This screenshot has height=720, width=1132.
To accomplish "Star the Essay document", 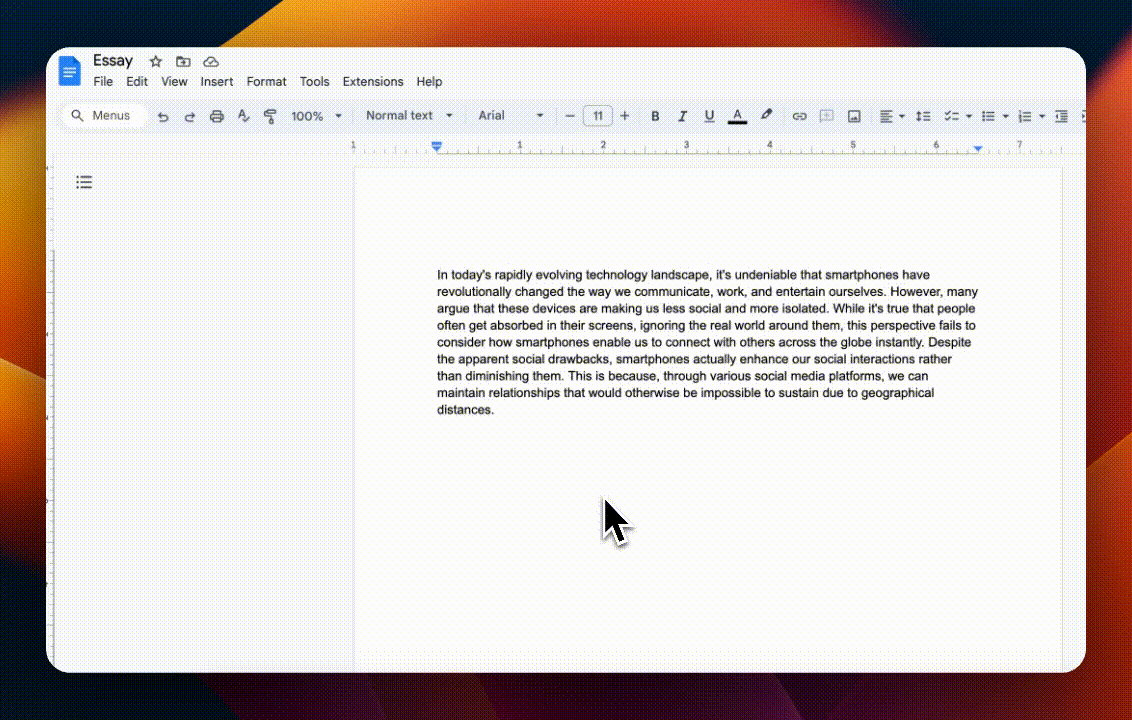I will pyautogui.click(x=156, y=61).
